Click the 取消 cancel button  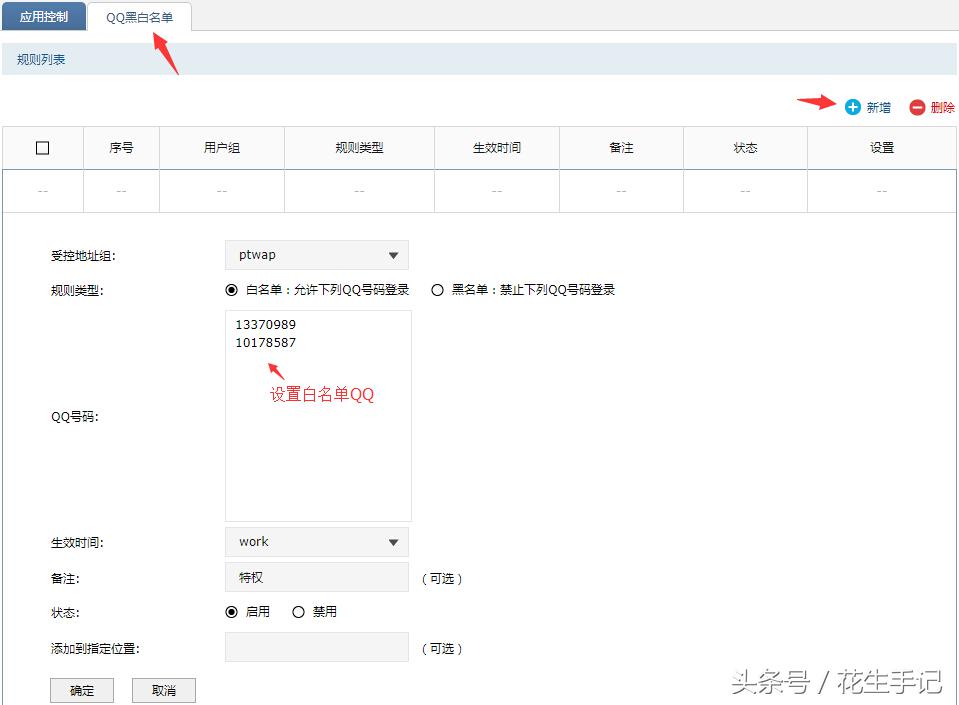click(163, 689)
